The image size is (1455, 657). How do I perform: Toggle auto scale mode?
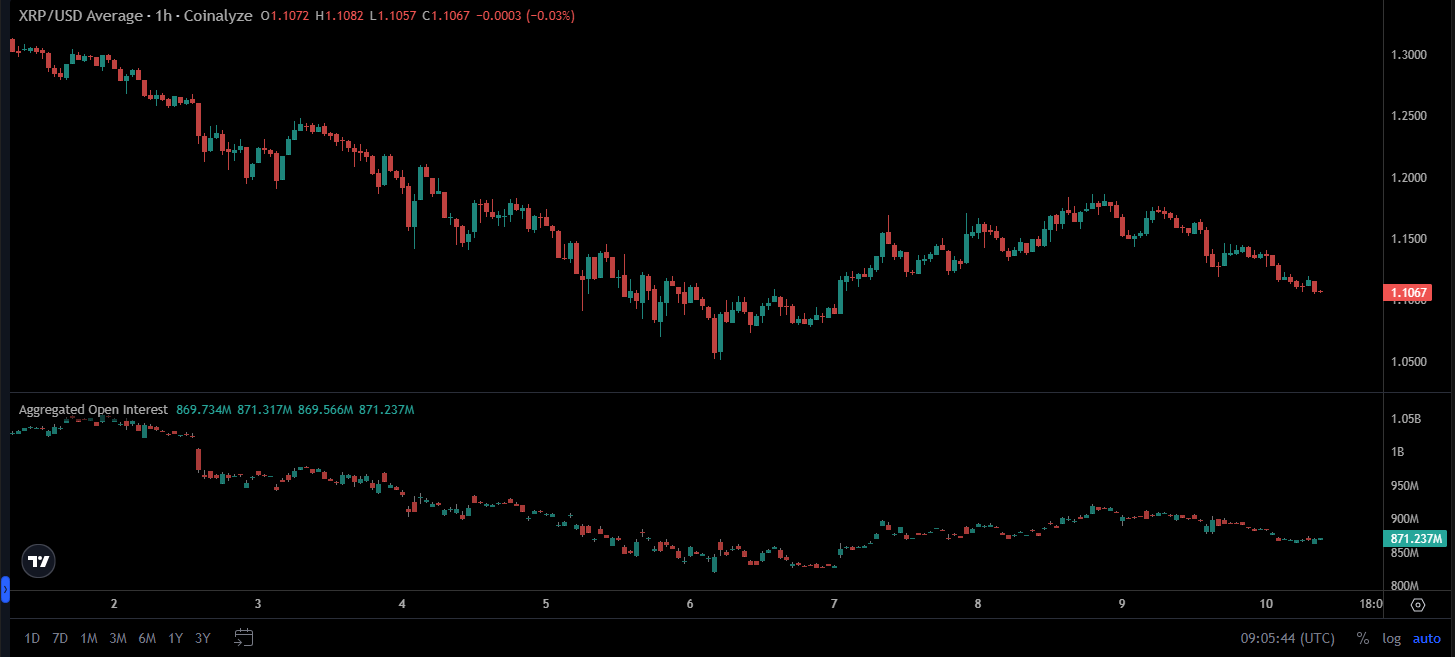(x=1427, y=638)
